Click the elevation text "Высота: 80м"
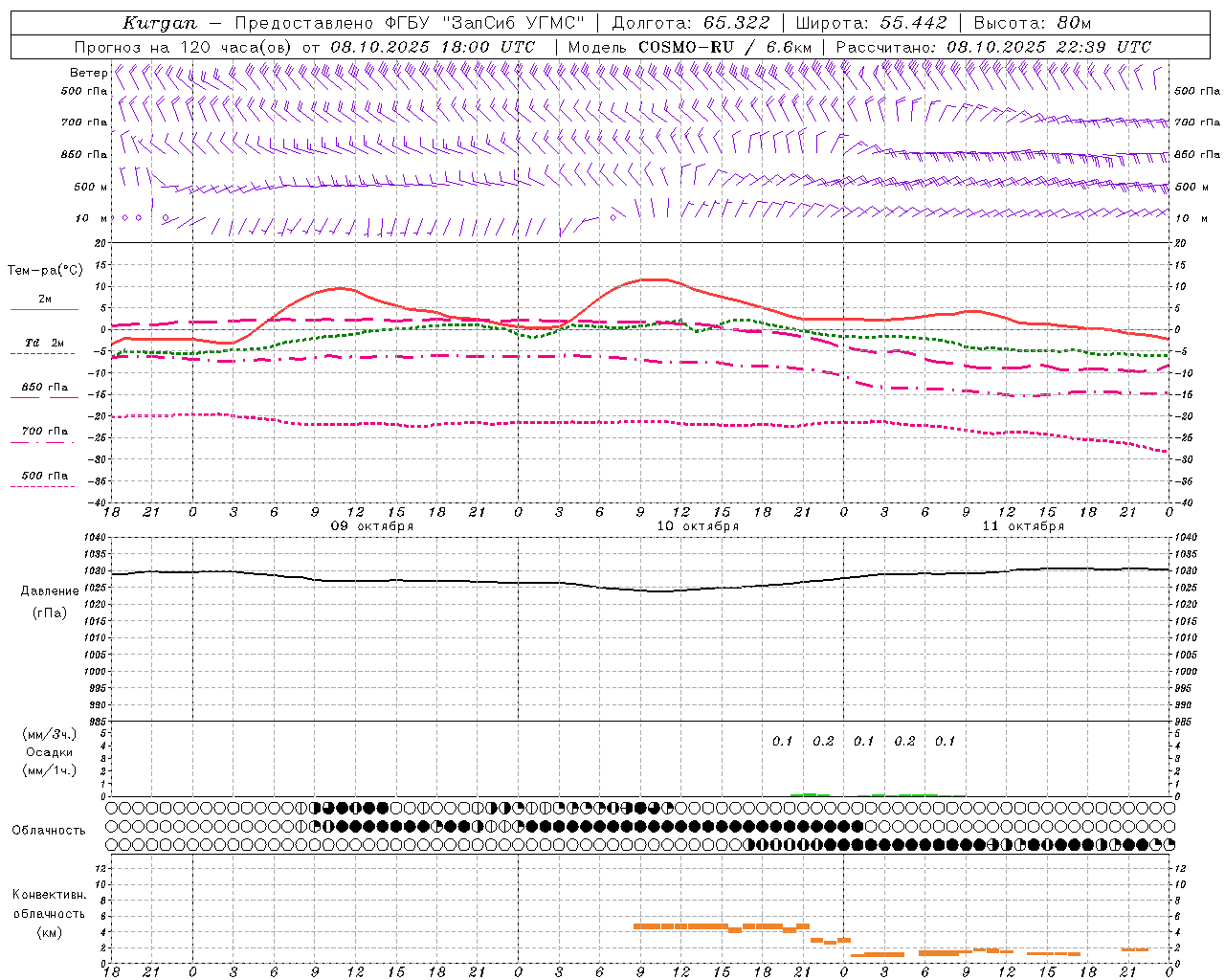 [x=1033, y=23]
